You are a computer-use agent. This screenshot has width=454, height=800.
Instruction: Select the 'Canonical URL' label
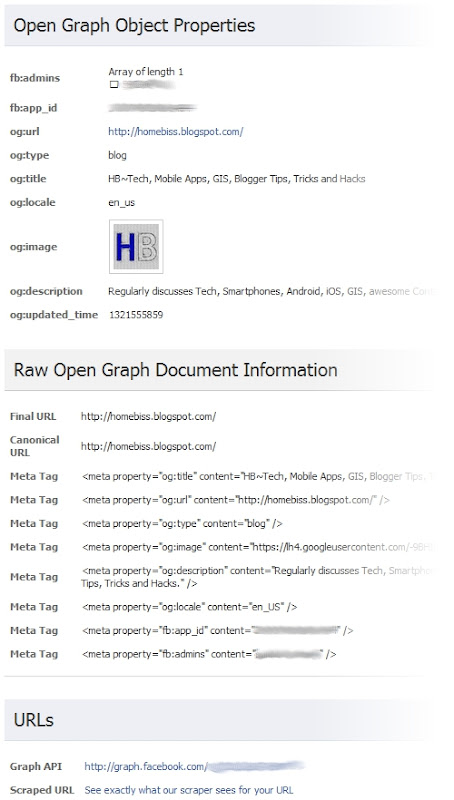tap(35, 446)
